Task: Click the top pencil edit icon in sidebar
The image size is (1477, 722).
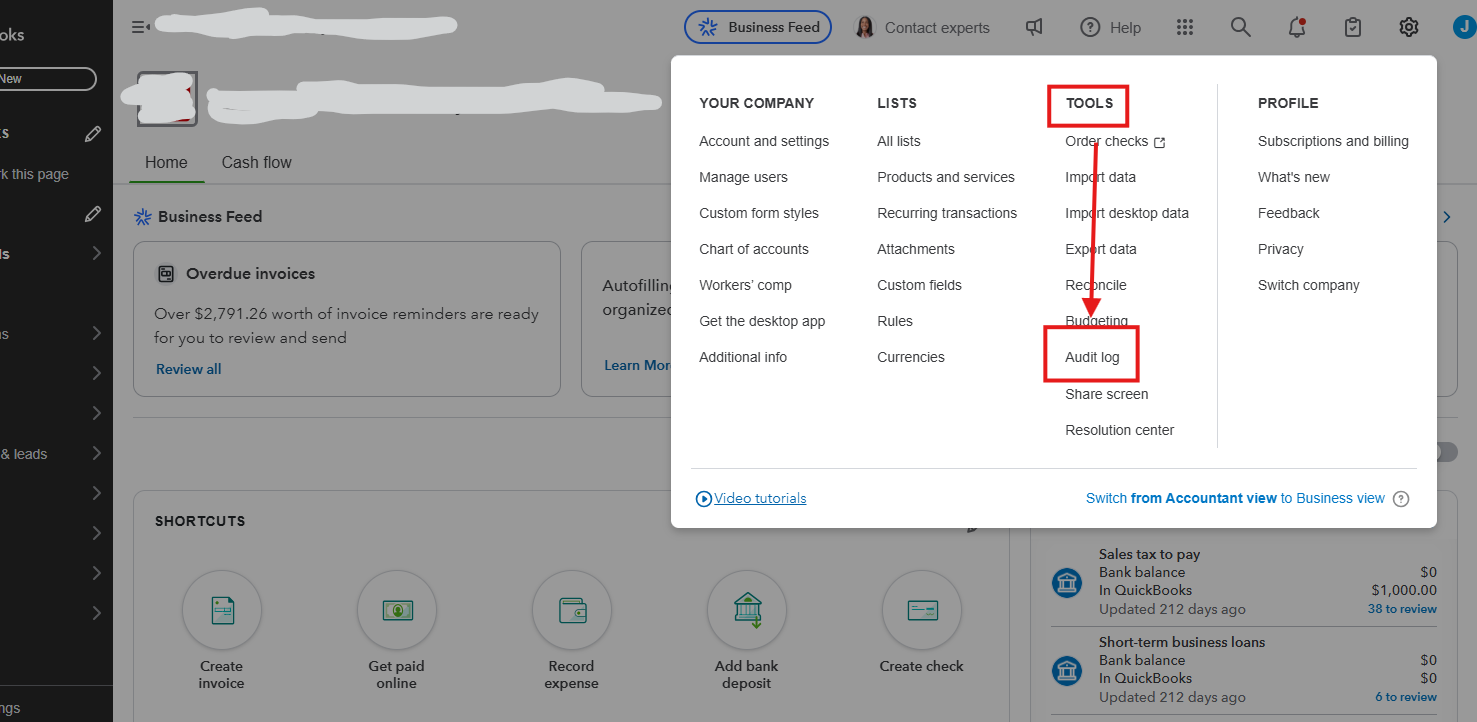Action: click(93, 133)
